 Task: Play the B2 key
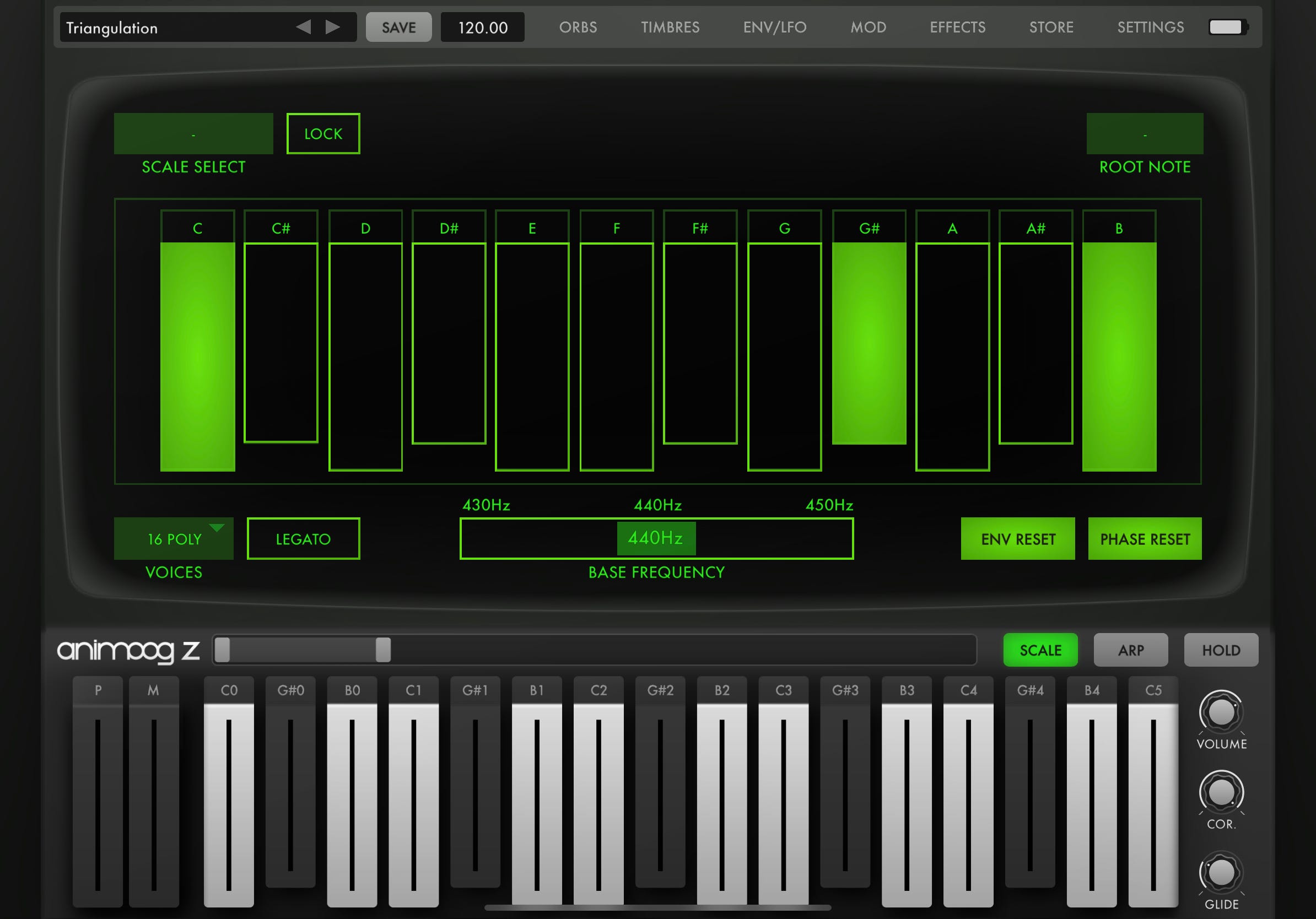click(721, 792)
